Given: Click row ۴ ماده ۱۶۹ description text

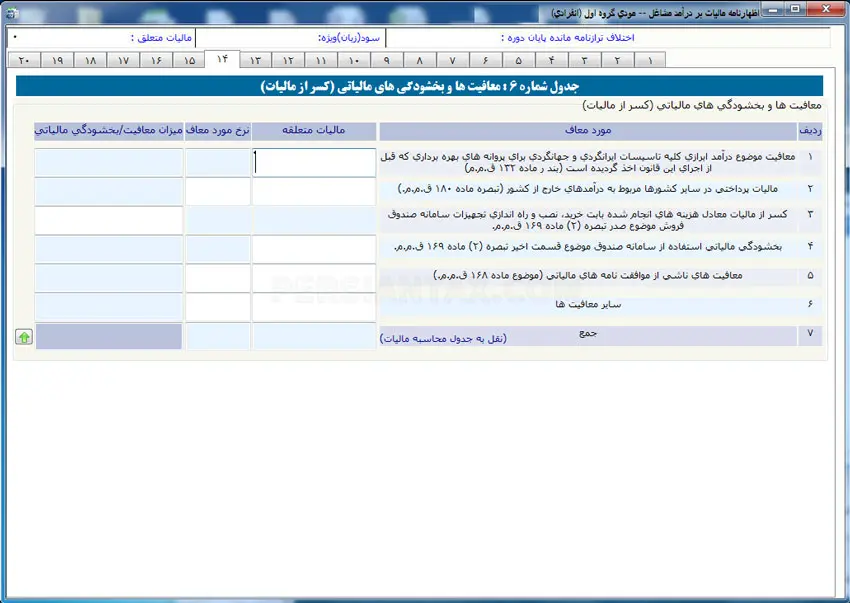Looking at the screenshot, I should 588,247.
